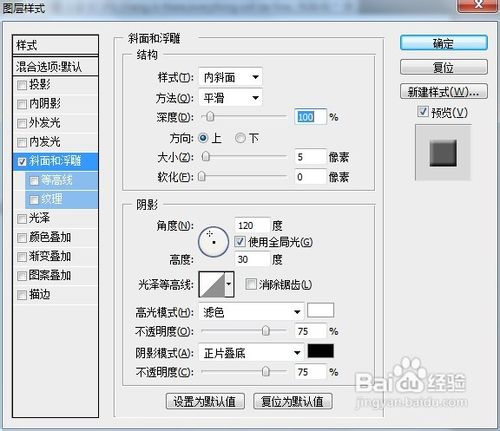This screenshot has width=500, height=431.
Task: Click the gloss contour curve thumbnail
Action: 212,284
